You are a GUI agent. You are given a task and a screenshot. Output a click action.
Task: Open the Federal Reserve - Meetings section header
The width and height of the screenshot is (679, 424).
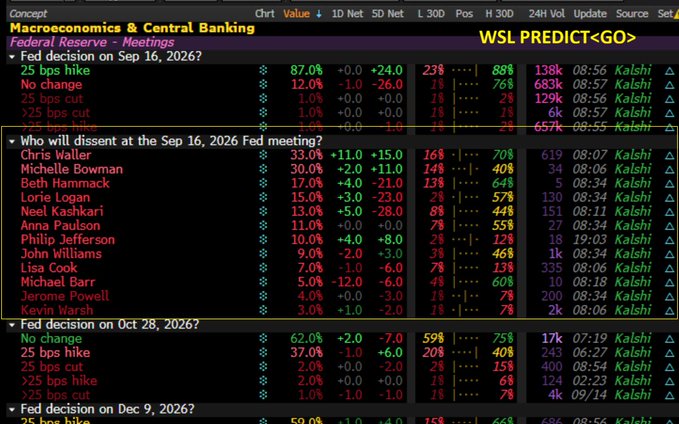point(92,42)
